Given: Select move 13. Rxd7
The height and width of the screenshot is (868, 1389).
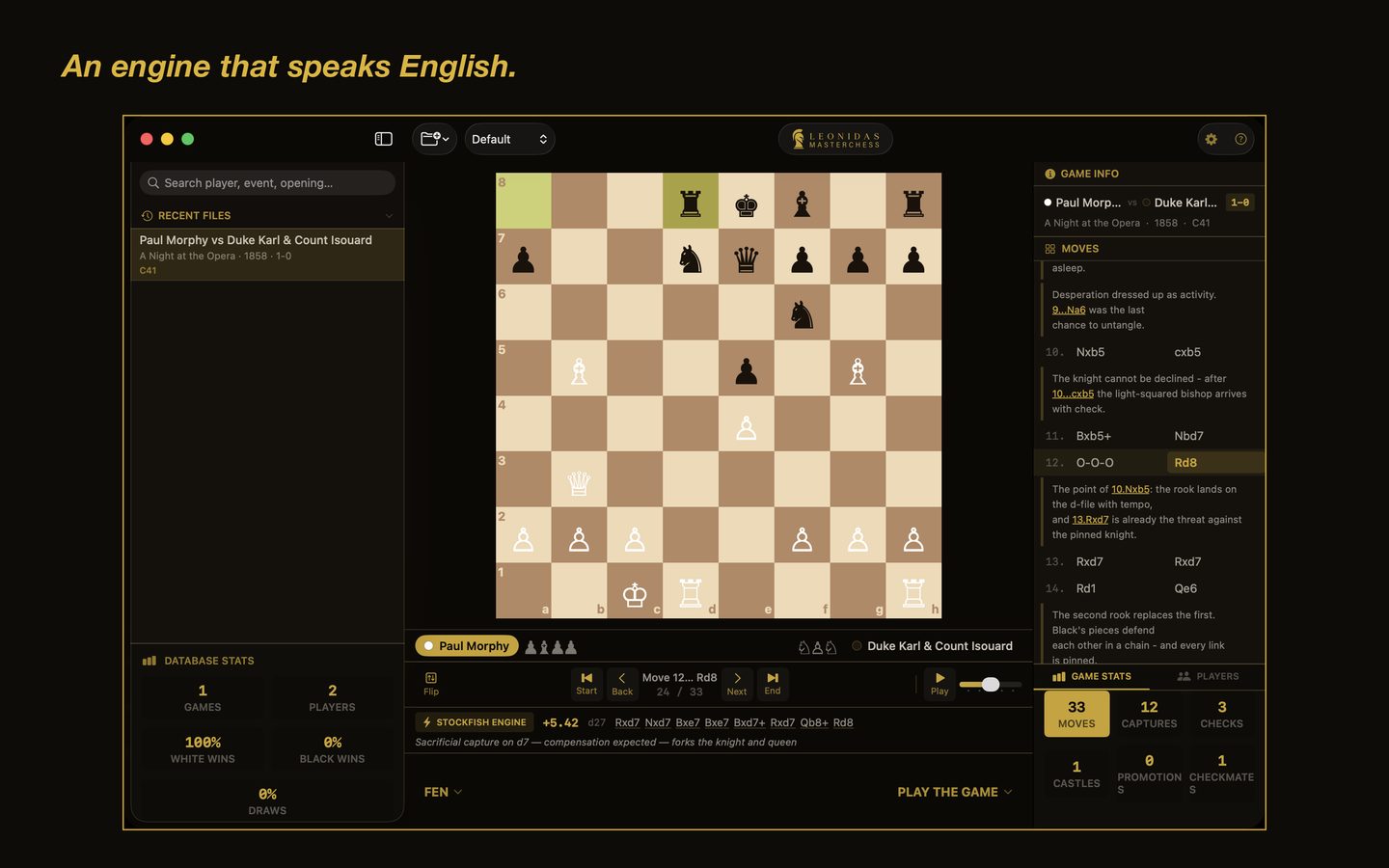Looking at the screenshot, I should click(1090, 561).
